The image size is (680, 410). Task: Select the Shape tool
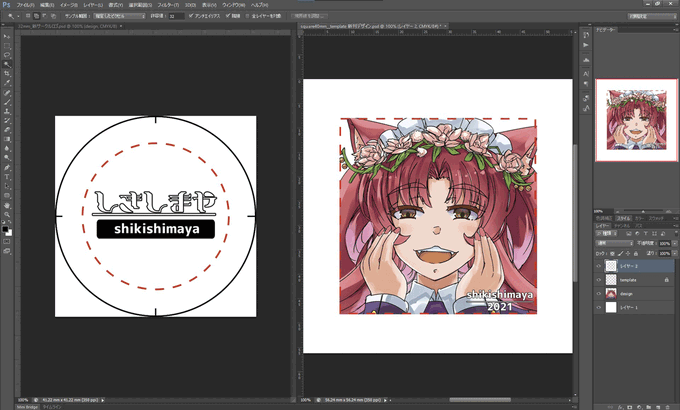click(7, 196)
